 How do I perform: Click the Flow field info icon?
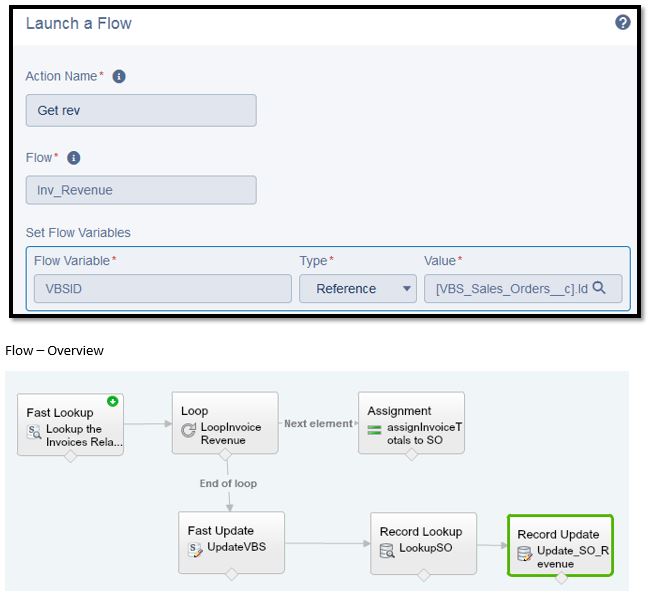coord(73,158)
